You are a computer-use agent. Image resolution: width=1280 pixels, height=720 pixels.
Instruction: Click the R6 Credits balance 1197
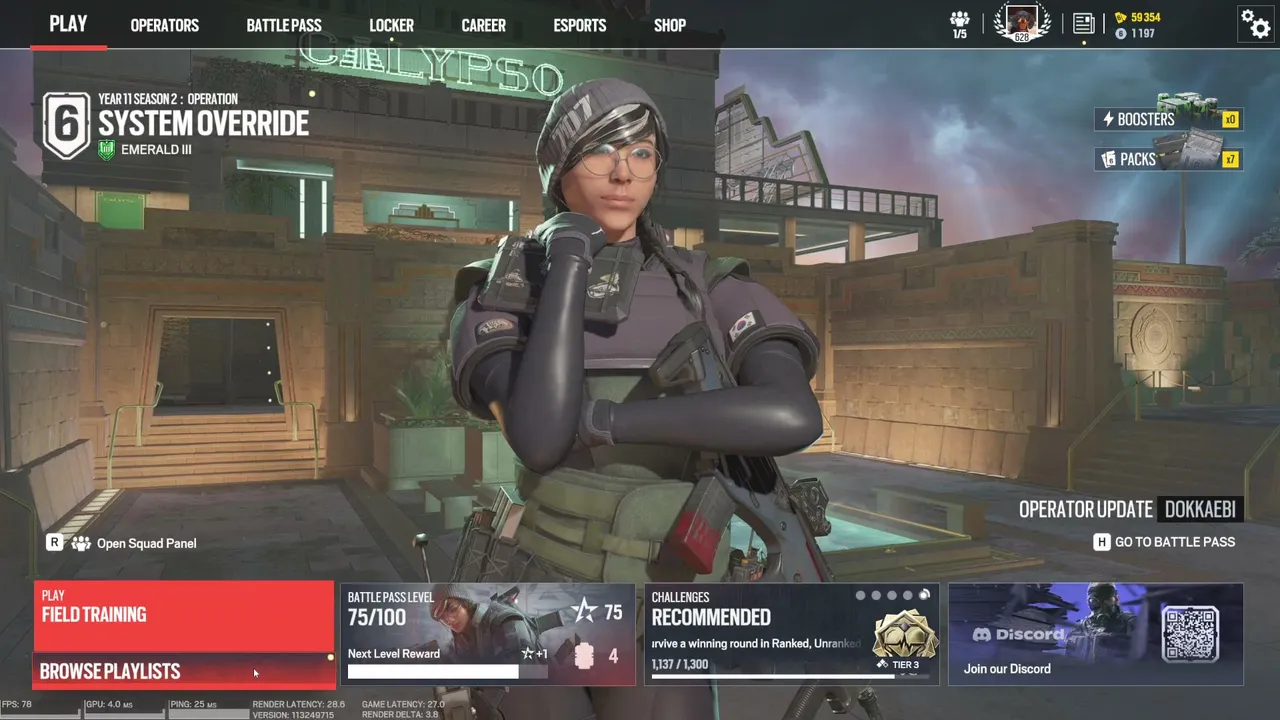click(x=1143, y=34)
